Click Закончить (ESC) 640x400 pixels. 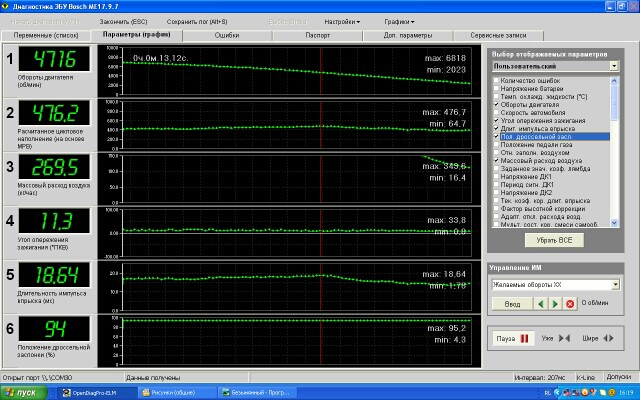pyautogui.click(x=123, y=22)
